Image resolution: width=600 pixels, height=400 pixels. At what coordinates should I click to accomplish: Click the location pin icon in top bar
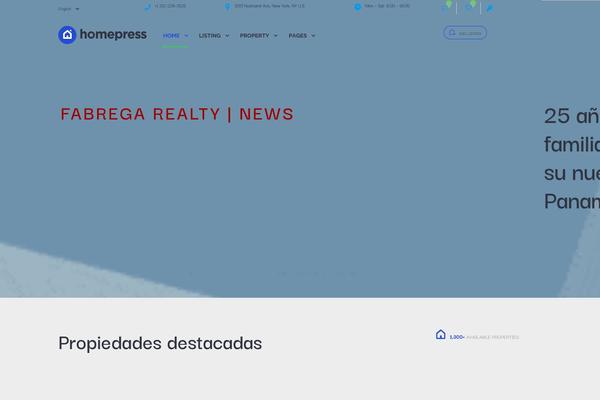point(227,7)
